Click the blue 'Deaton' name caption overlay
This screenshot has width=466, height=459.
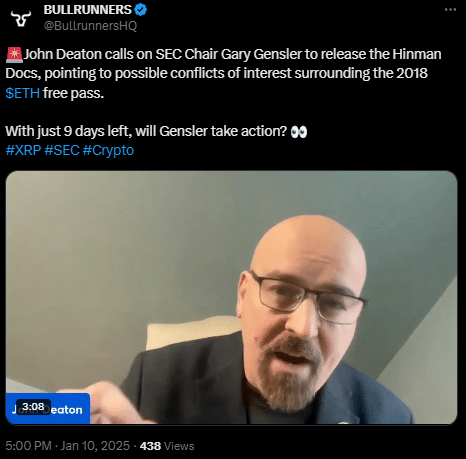click(x=48, y=409)
